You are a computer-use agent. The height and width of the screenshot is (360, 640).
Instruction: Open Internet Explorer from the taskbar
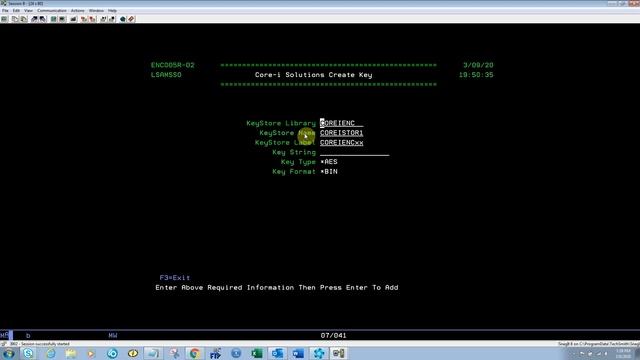[51, 353]
